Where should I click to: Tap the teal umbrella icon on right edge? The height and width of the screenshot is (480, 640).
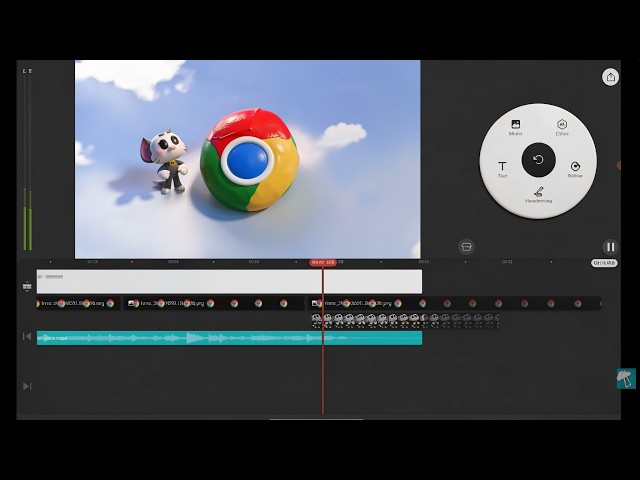[x=626, y=378]
